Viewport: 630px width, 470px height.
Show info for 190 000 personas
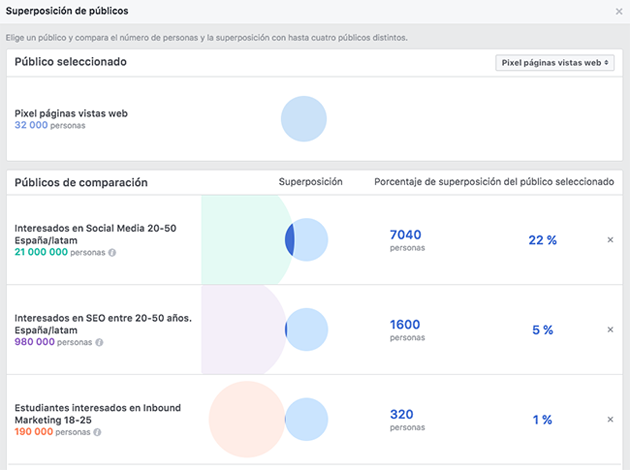tap(97, 432)
